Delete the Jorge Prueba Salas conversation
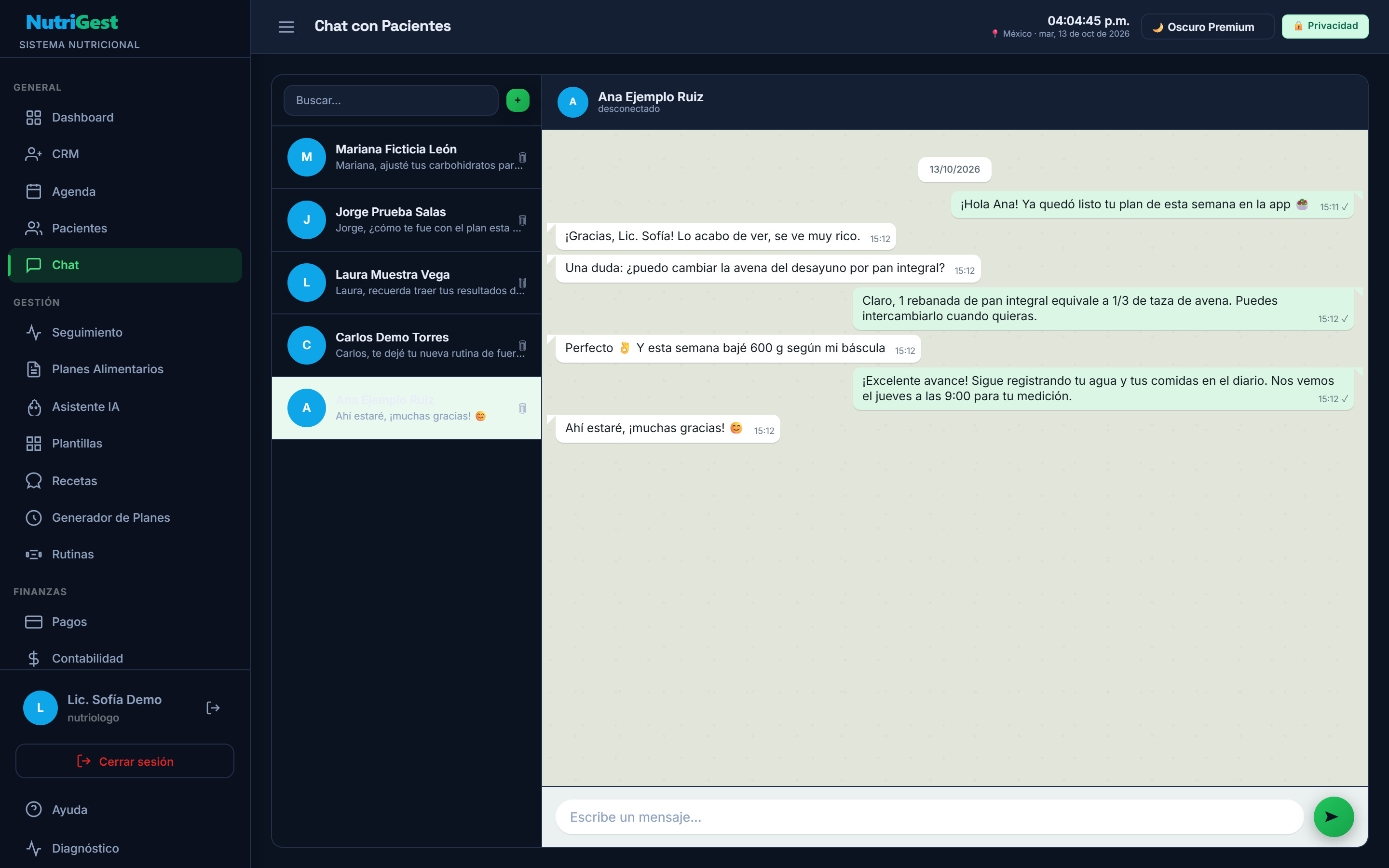 pos(522,220)
